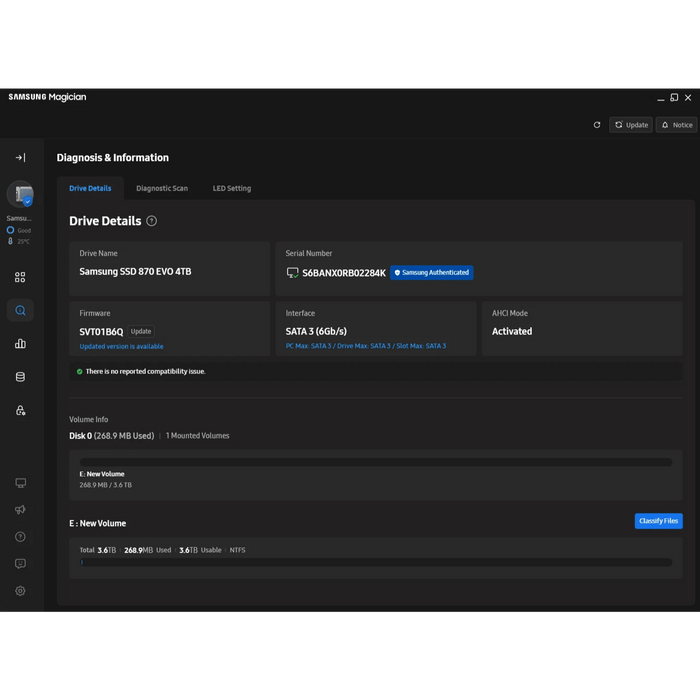Switch to the LED Setting tab
This screenshot has height=700, width=700.
tap(232, 188)
